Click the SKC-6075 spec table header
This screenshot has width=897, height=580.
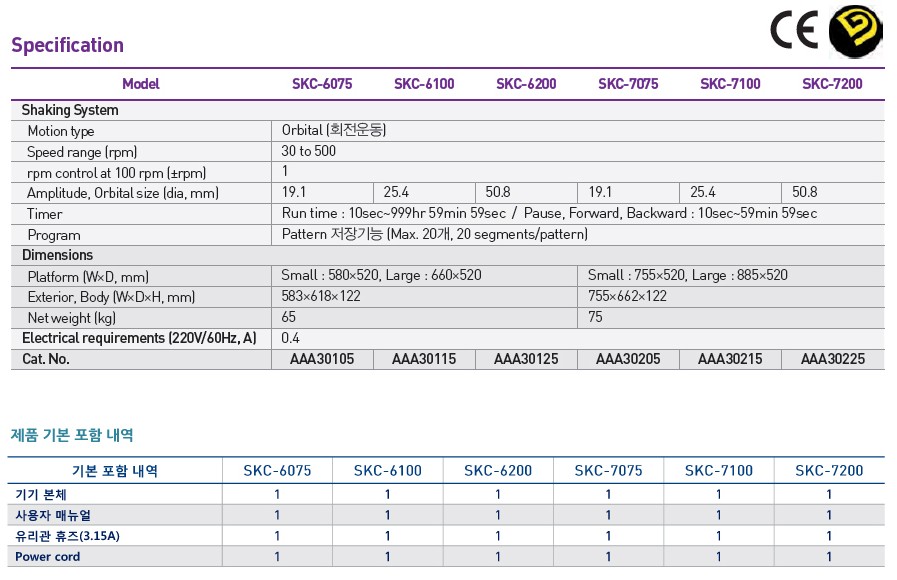pos(322,84)
